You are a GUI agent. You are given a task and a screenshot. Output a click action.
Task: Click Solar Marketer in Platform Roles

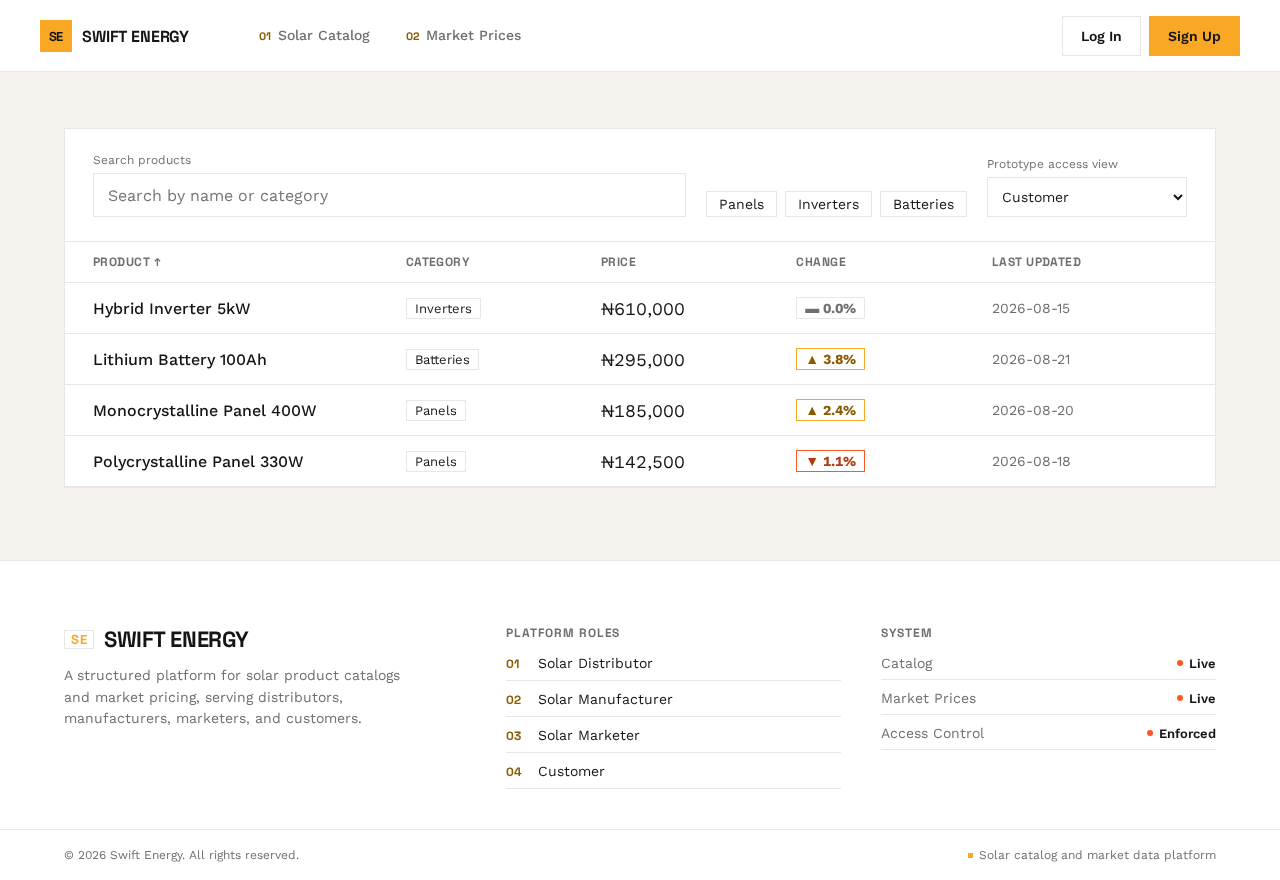(x=589, y=735)
